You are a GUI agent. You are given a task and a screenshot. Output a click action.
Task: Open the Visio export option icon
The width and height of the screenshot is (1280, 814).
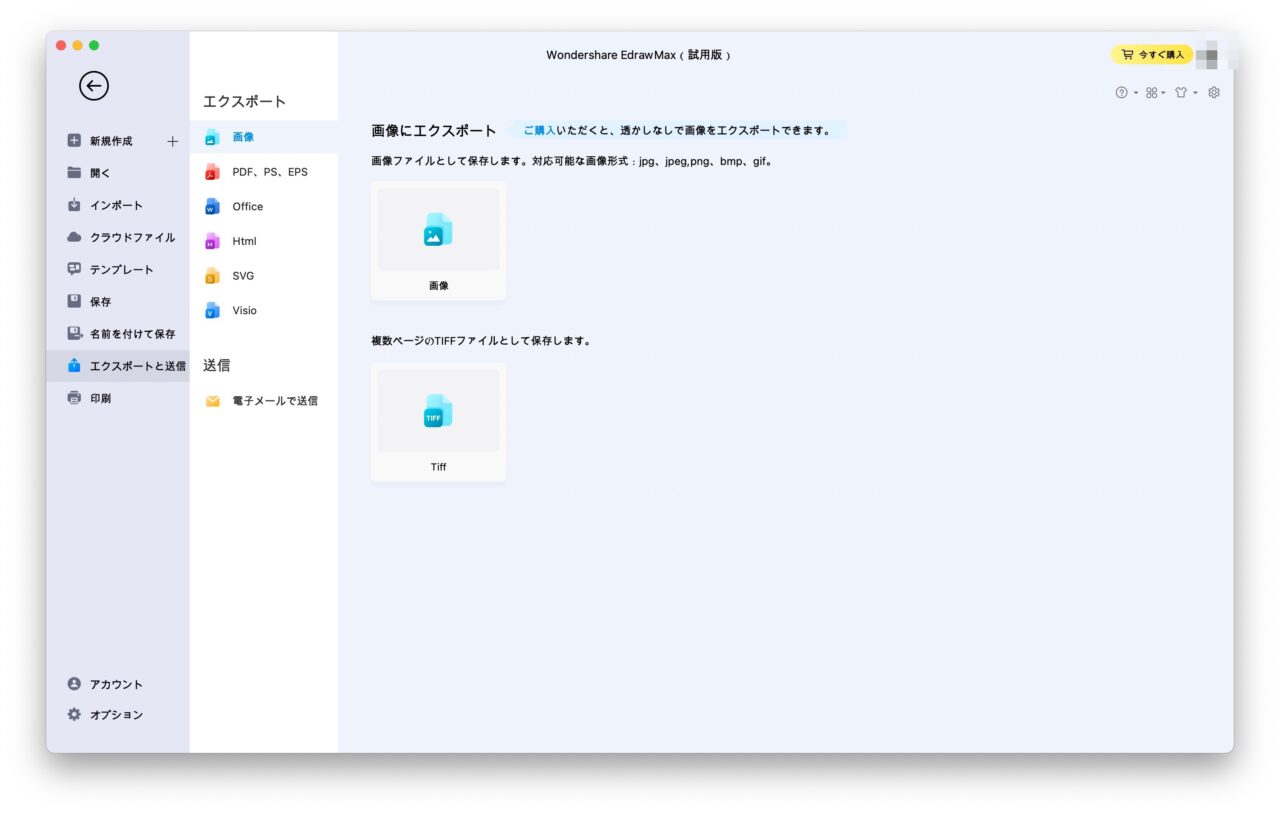click(x=211, y=310)
